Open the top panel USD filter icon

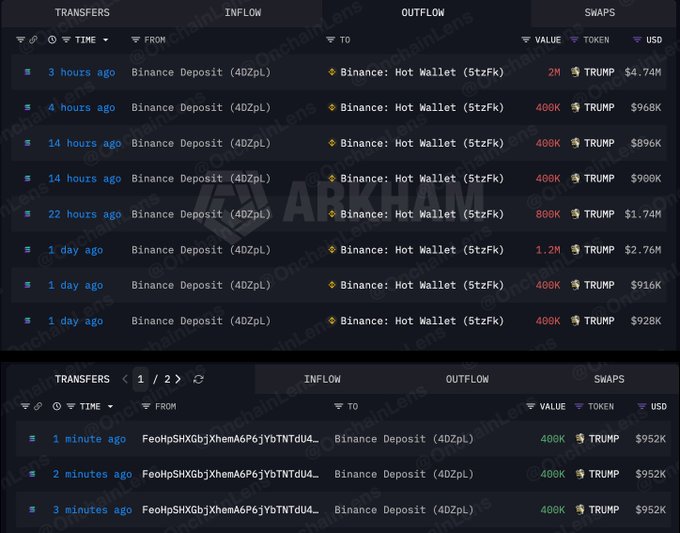pos(637,40)
